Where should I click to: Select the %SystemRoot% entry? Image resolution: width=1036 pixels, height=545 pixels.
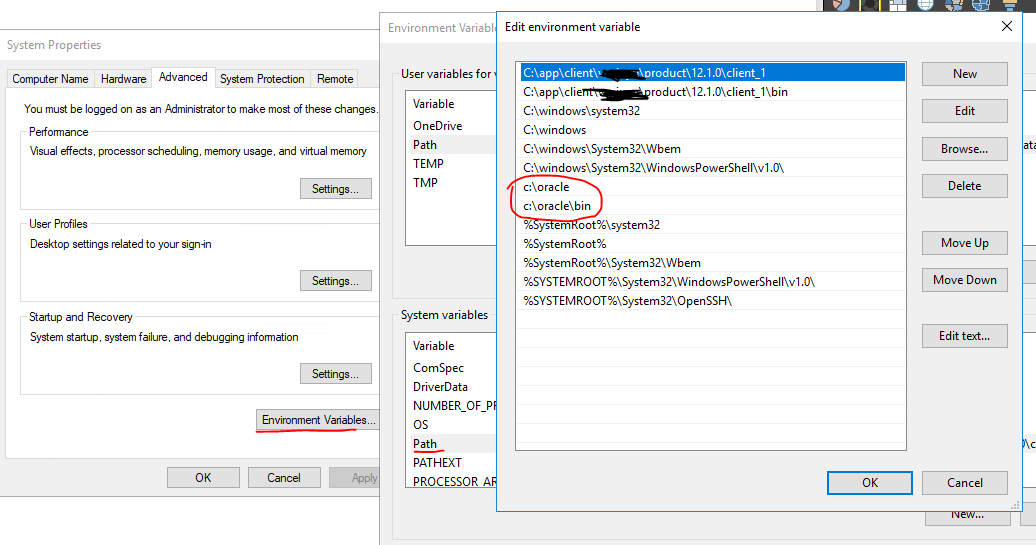tap(712, 244)
